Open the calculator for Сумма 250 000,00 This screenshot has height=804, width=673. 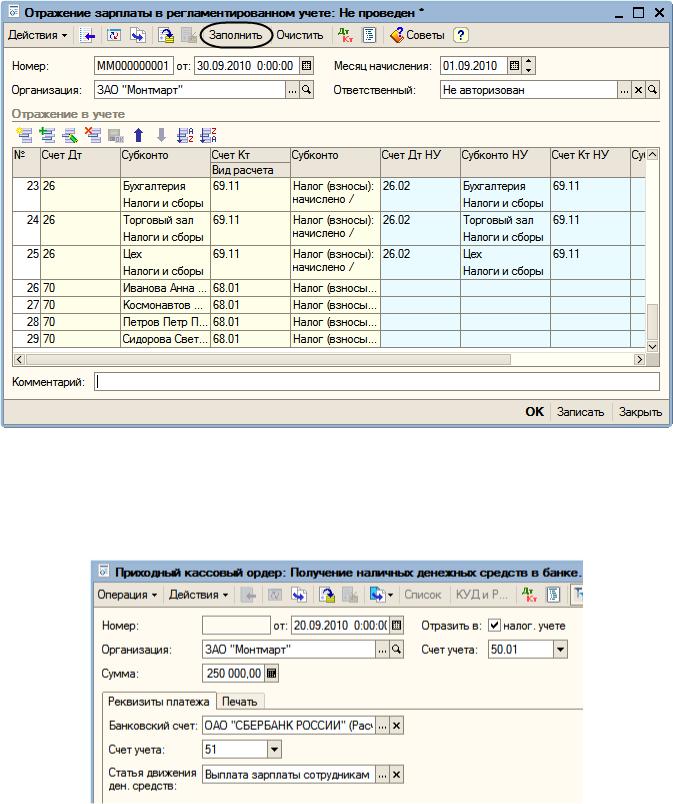271,674
